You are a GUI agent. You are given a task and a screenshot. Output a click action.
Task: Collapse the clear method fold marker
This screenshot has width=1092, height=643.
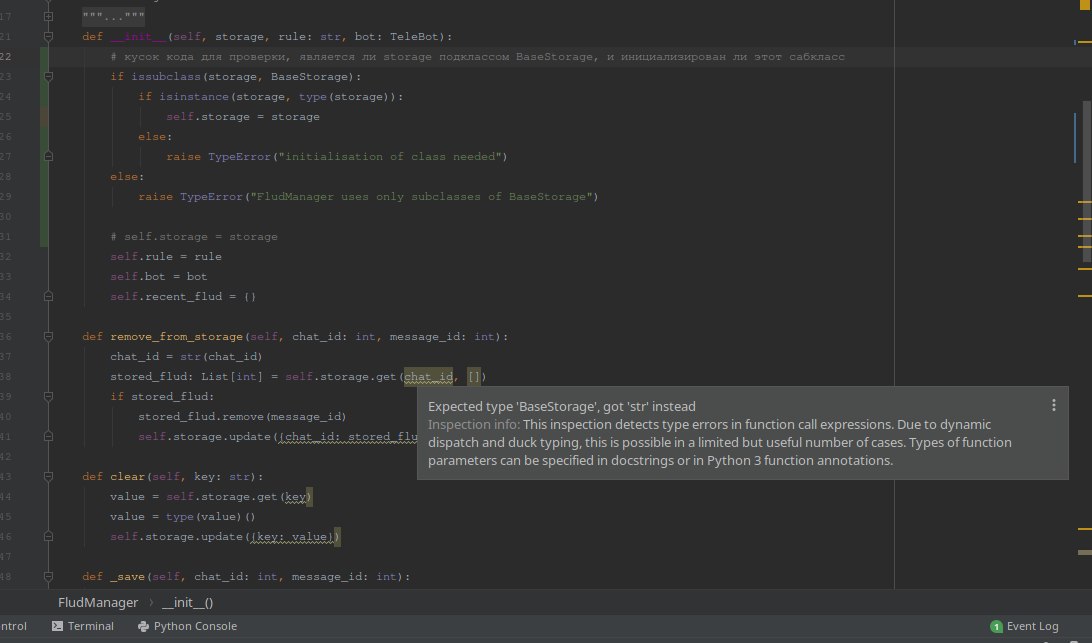[x=48, y=477]
